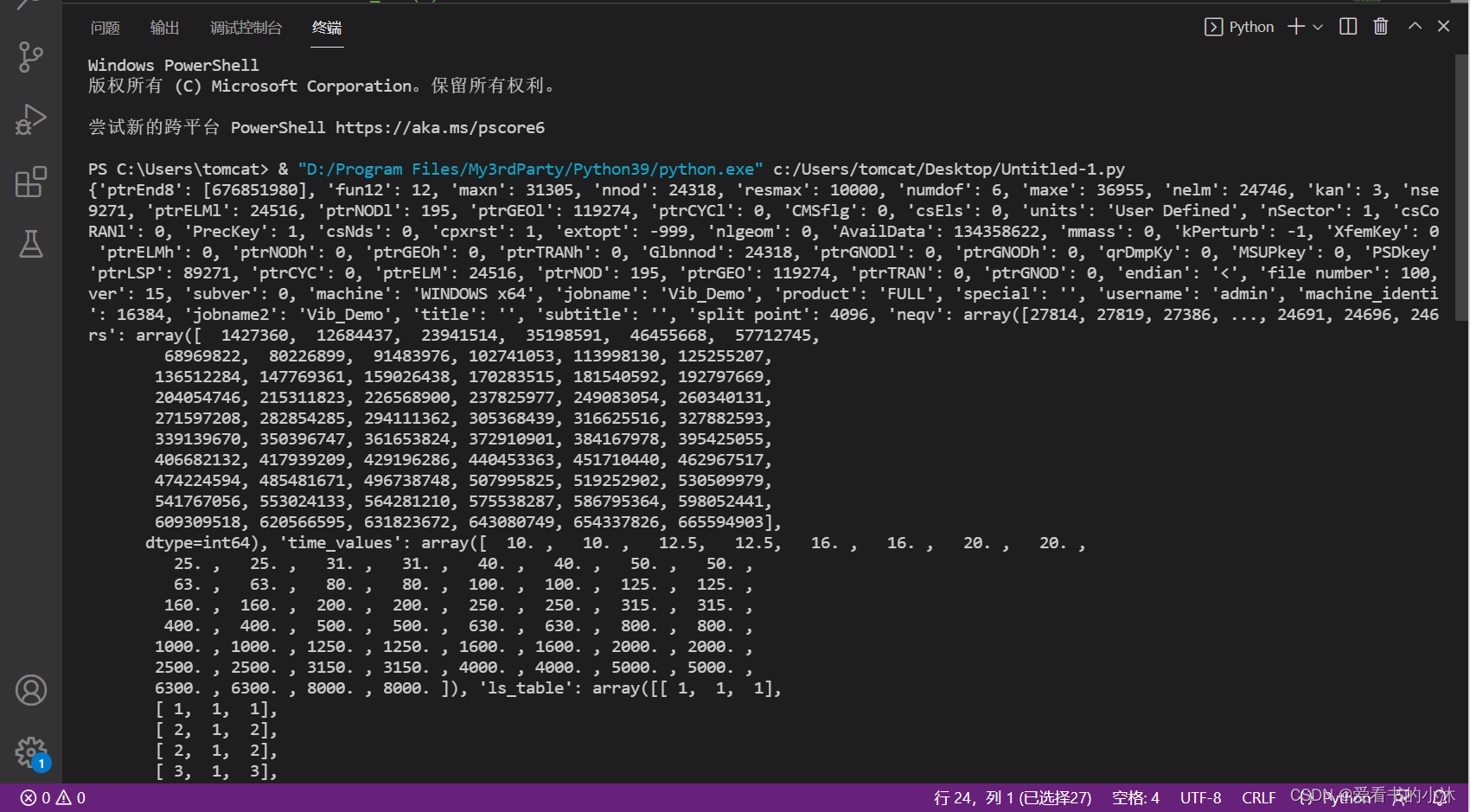This screenshot has height=812, width=1470.
Task: Click the value 665594903 in array
Action: (720, 522)
